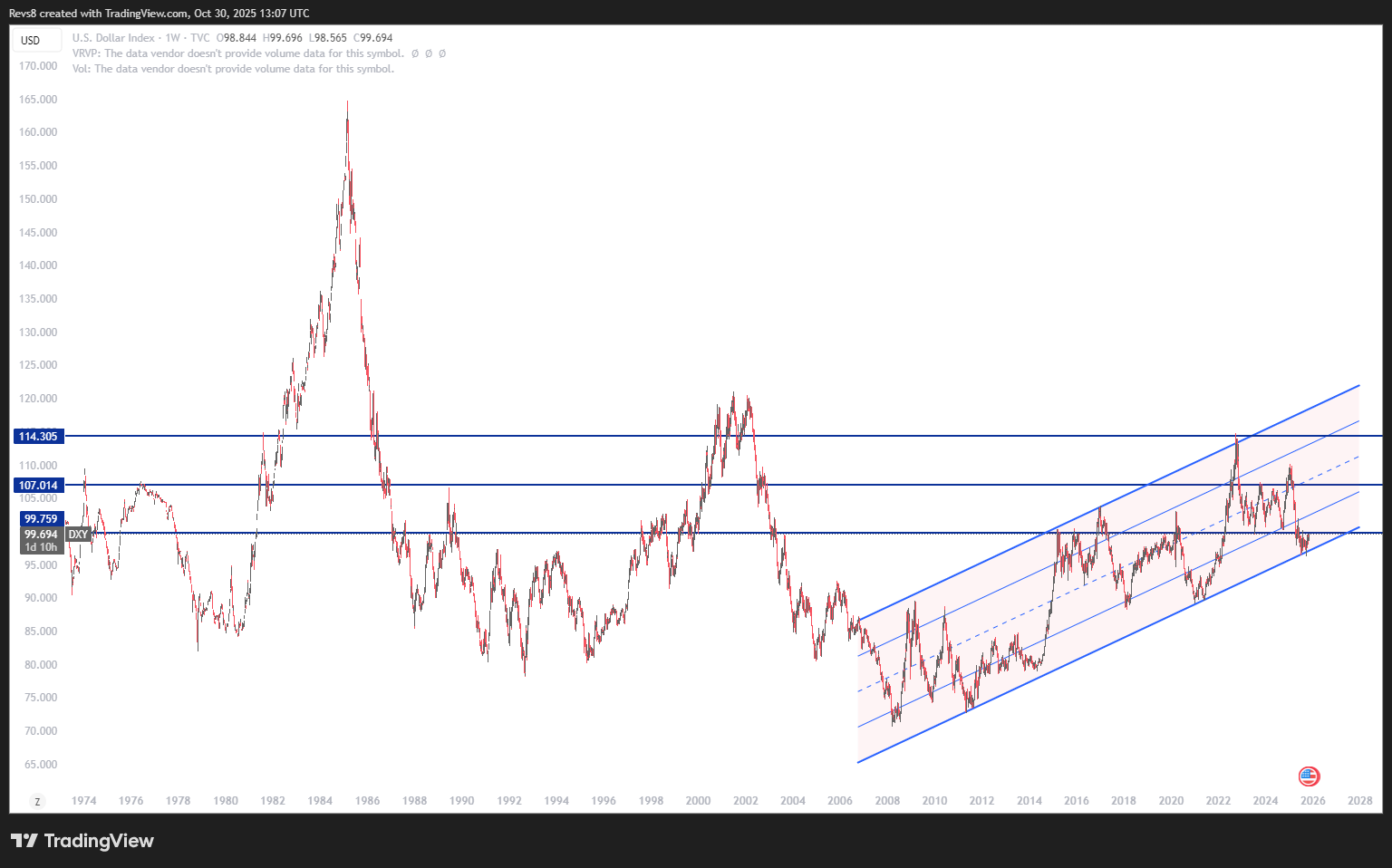Click the 99.759 price label
This screenshot has height=868, width=1392.
41,519
